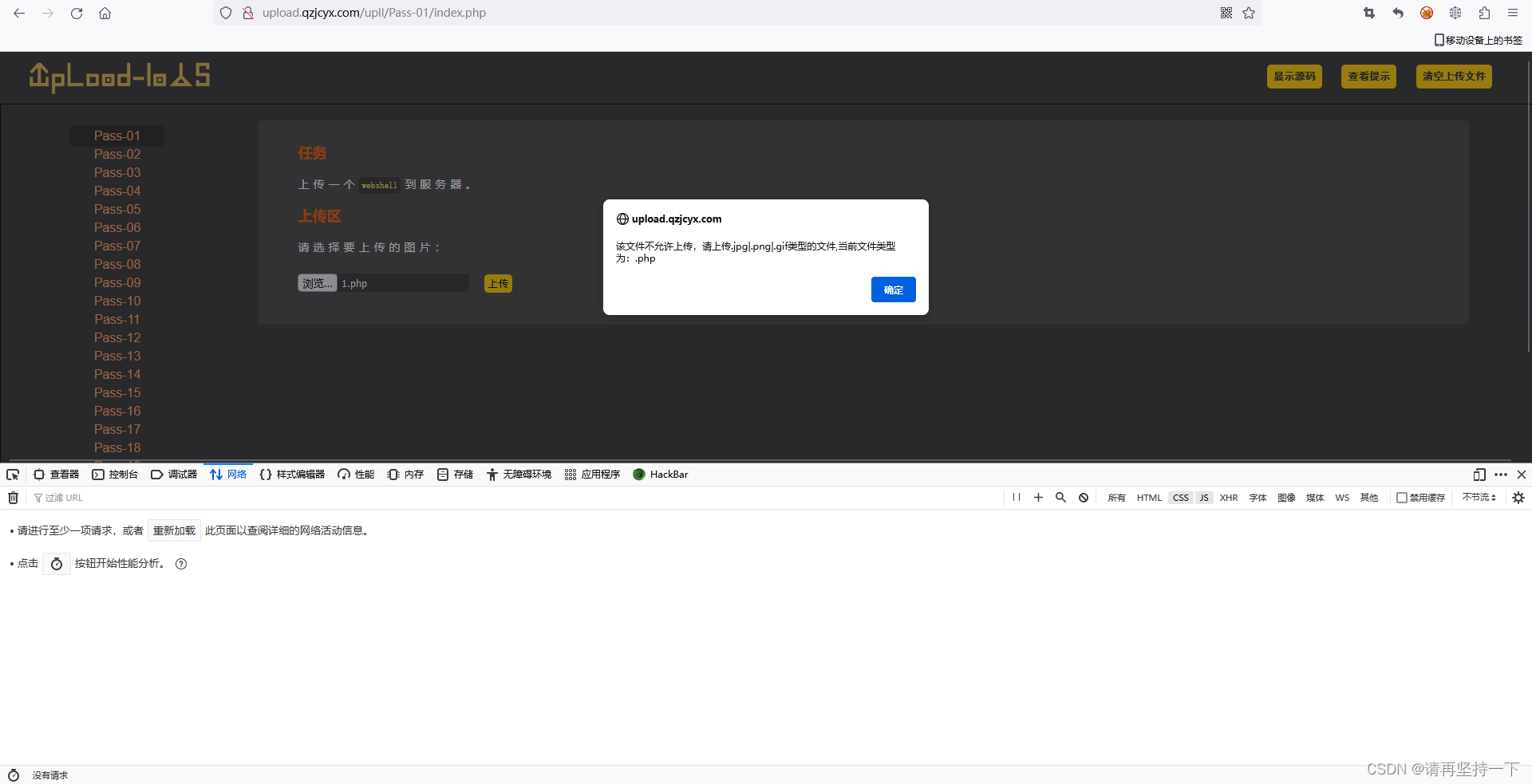Switch to the 控制台 console tab
Screen dimensions: 1532x784
pos(115,475)
